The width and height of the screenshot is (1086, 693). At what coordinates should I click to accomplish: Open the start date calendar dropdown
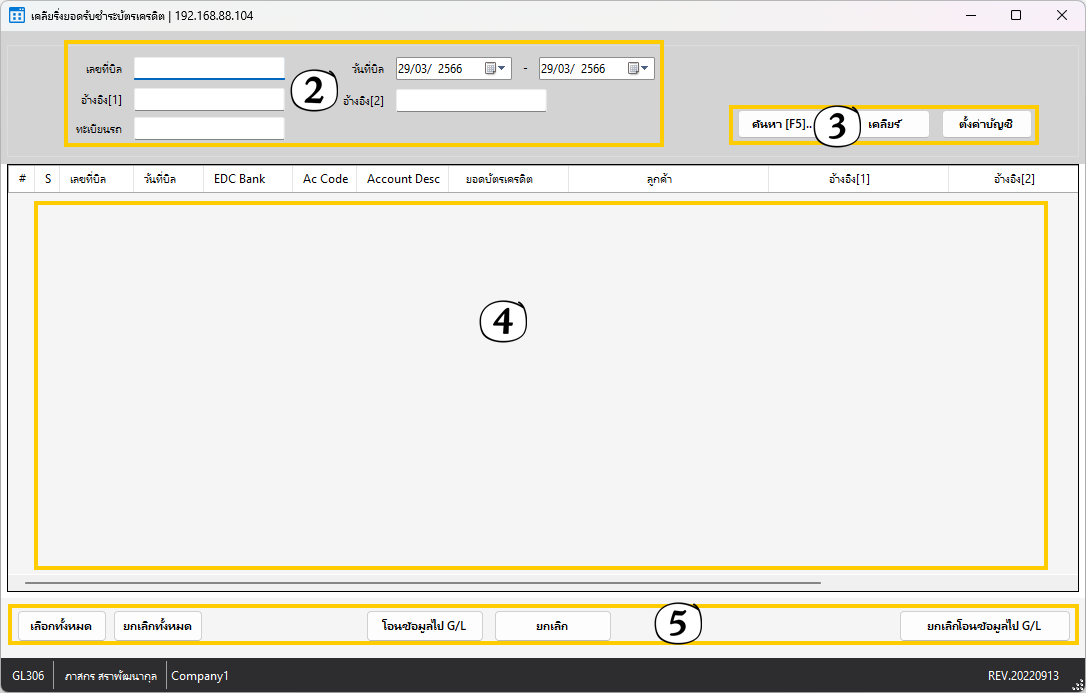[x=496, y=69]
